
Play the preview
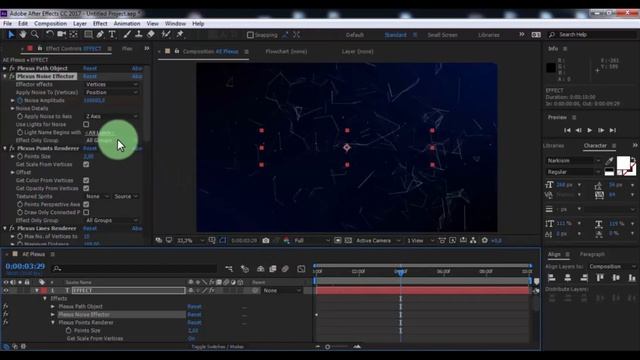click(590, 130)
